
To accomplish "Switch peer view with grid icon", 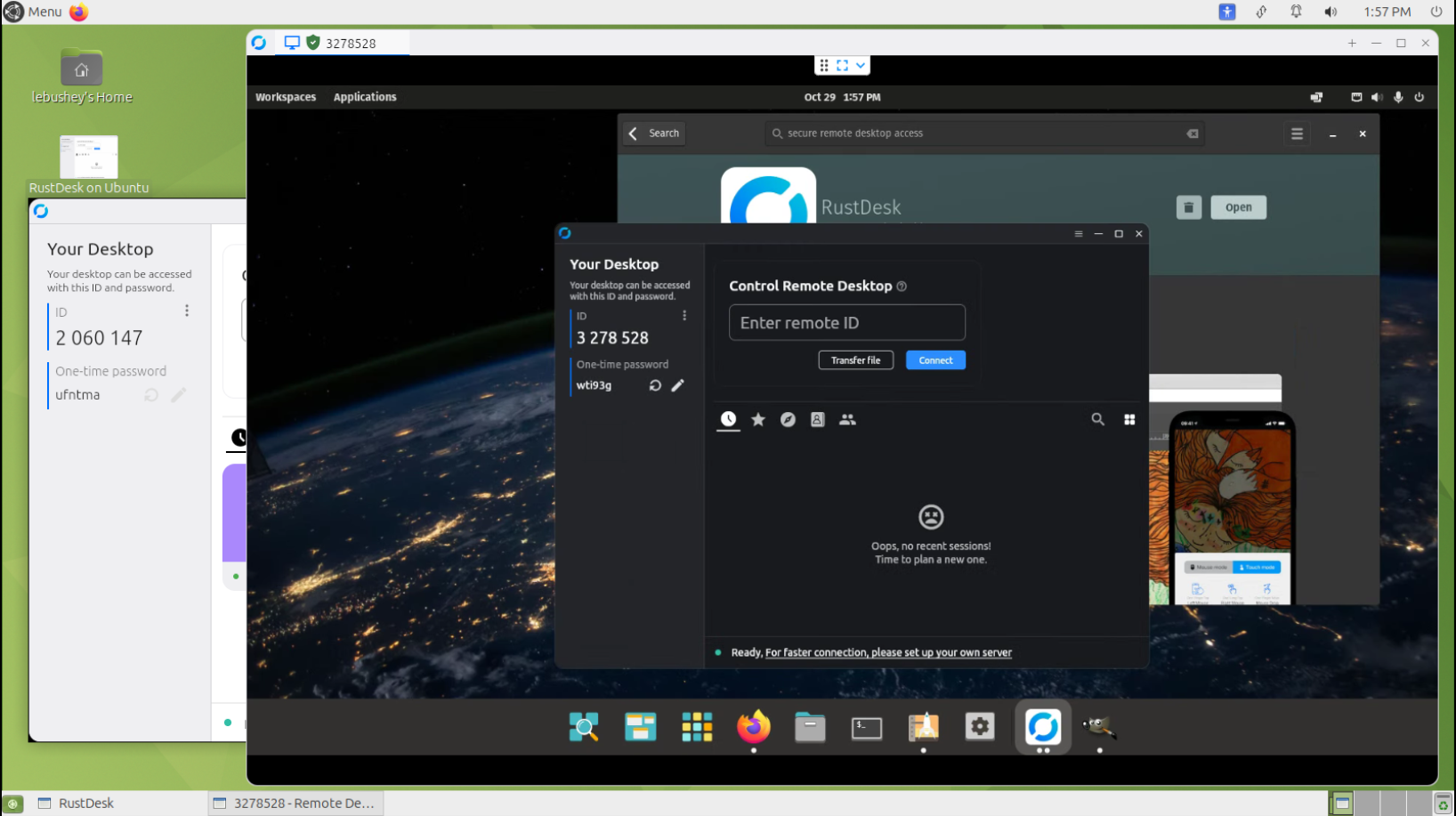I will (x=1129, y=420).
